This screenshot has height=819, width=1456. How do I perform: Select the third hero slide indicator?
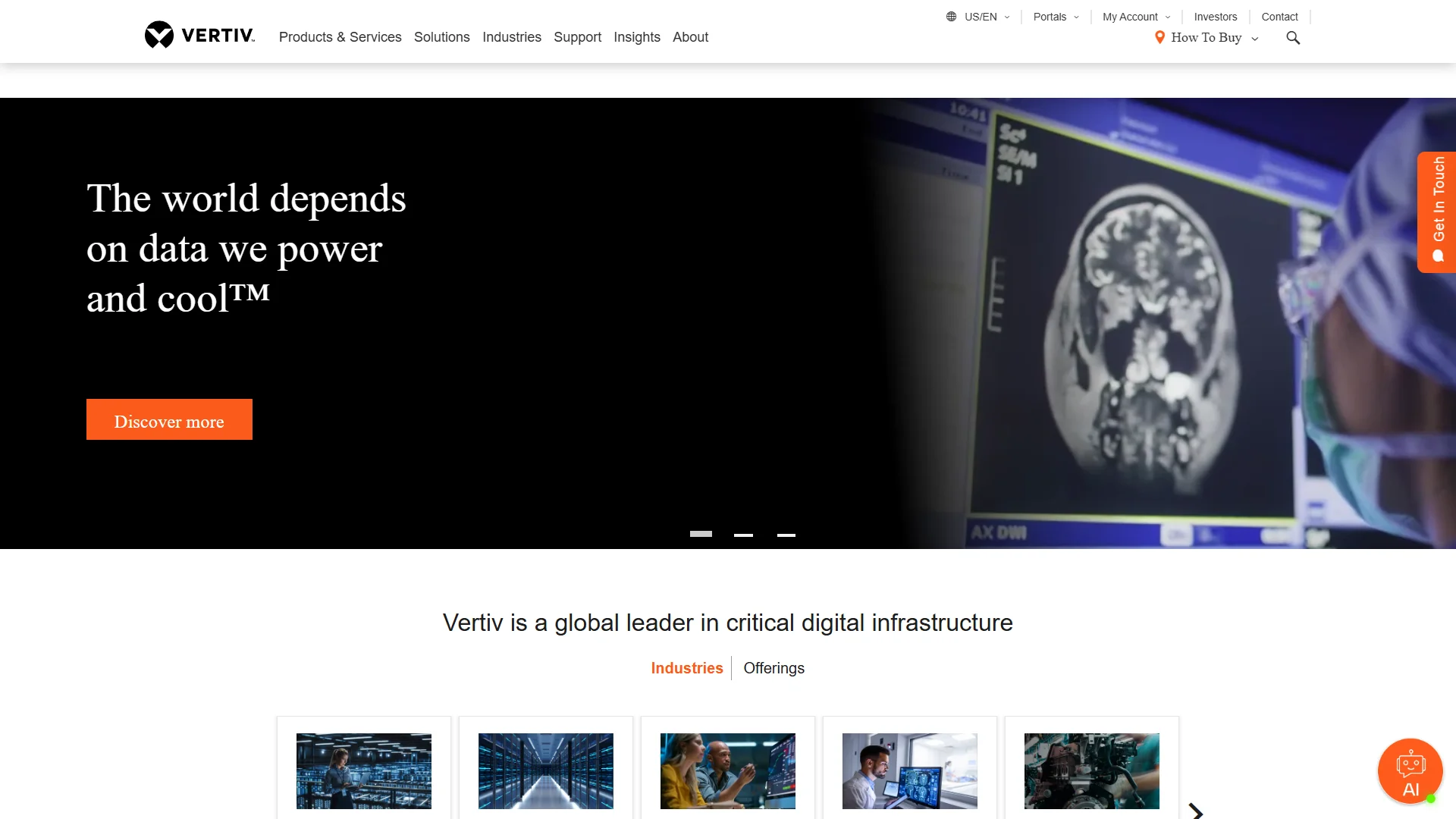786,535
